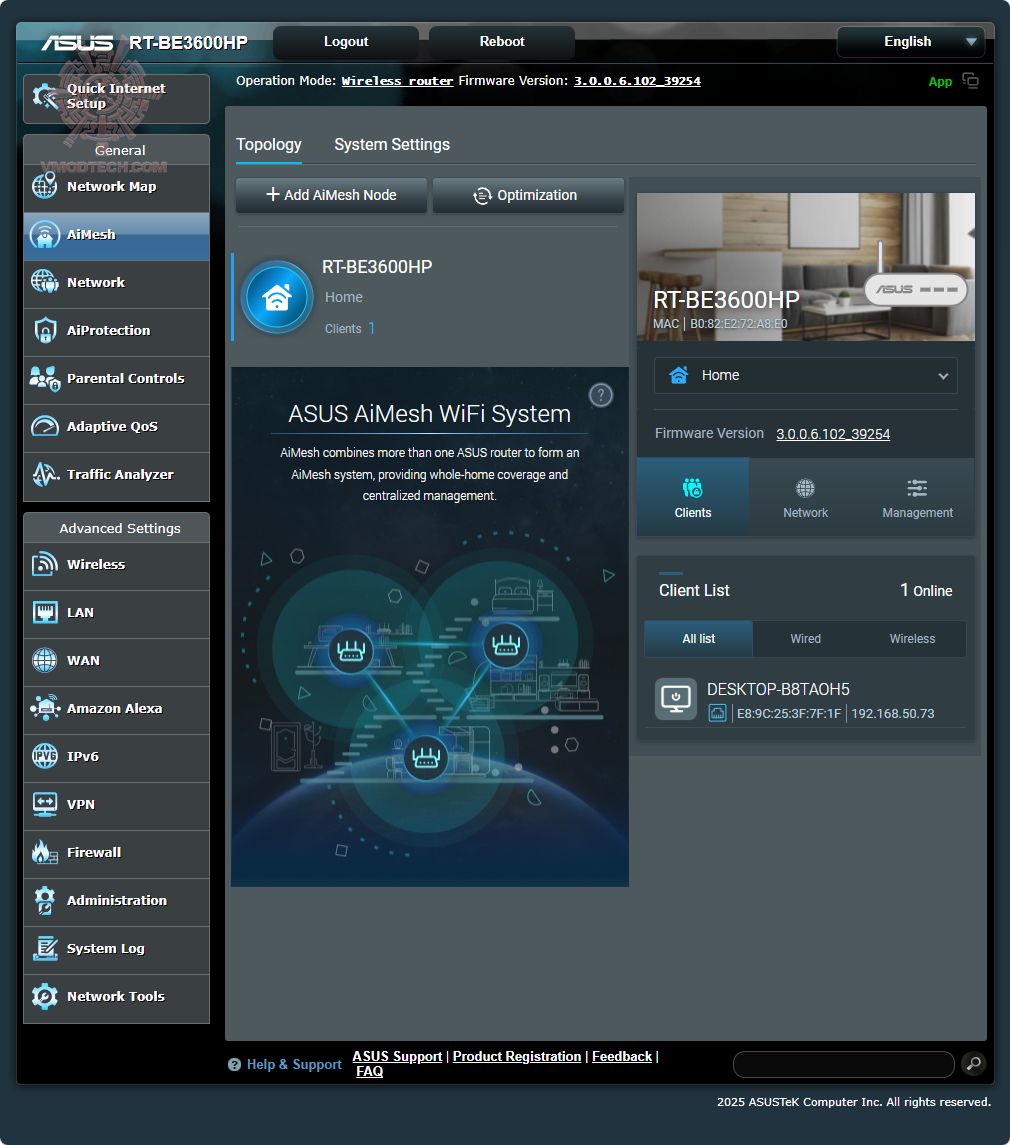
Task: Open the Wireless router operation mode link
Action: coord(397,81)
